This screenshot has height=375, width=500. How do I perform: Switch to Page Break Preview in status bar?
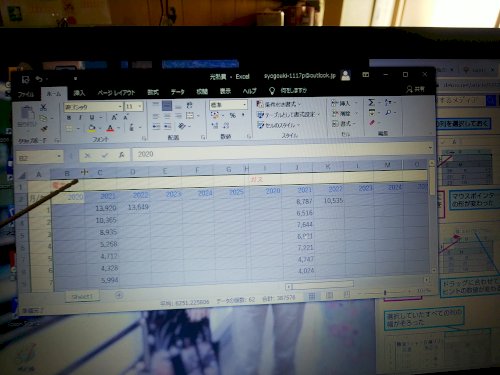tap(347, 294)
